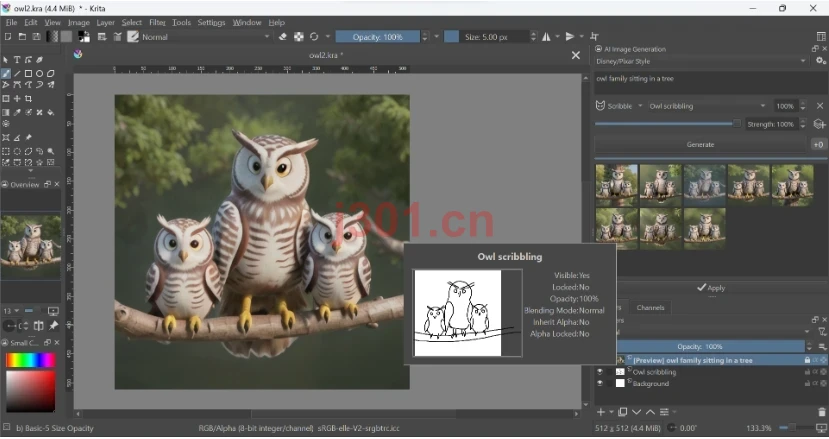Pick a hue from rainbow color bar
The height and width of the screenshot is (439, 829).
[x=31, y=360]
